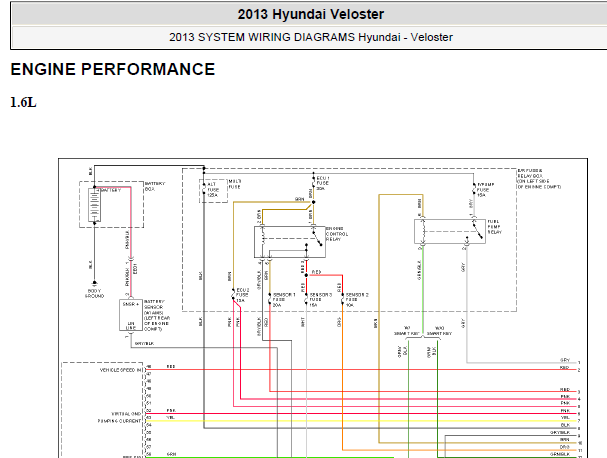
Task: Open the engine performance wiring diagram image
Action: 323,308
